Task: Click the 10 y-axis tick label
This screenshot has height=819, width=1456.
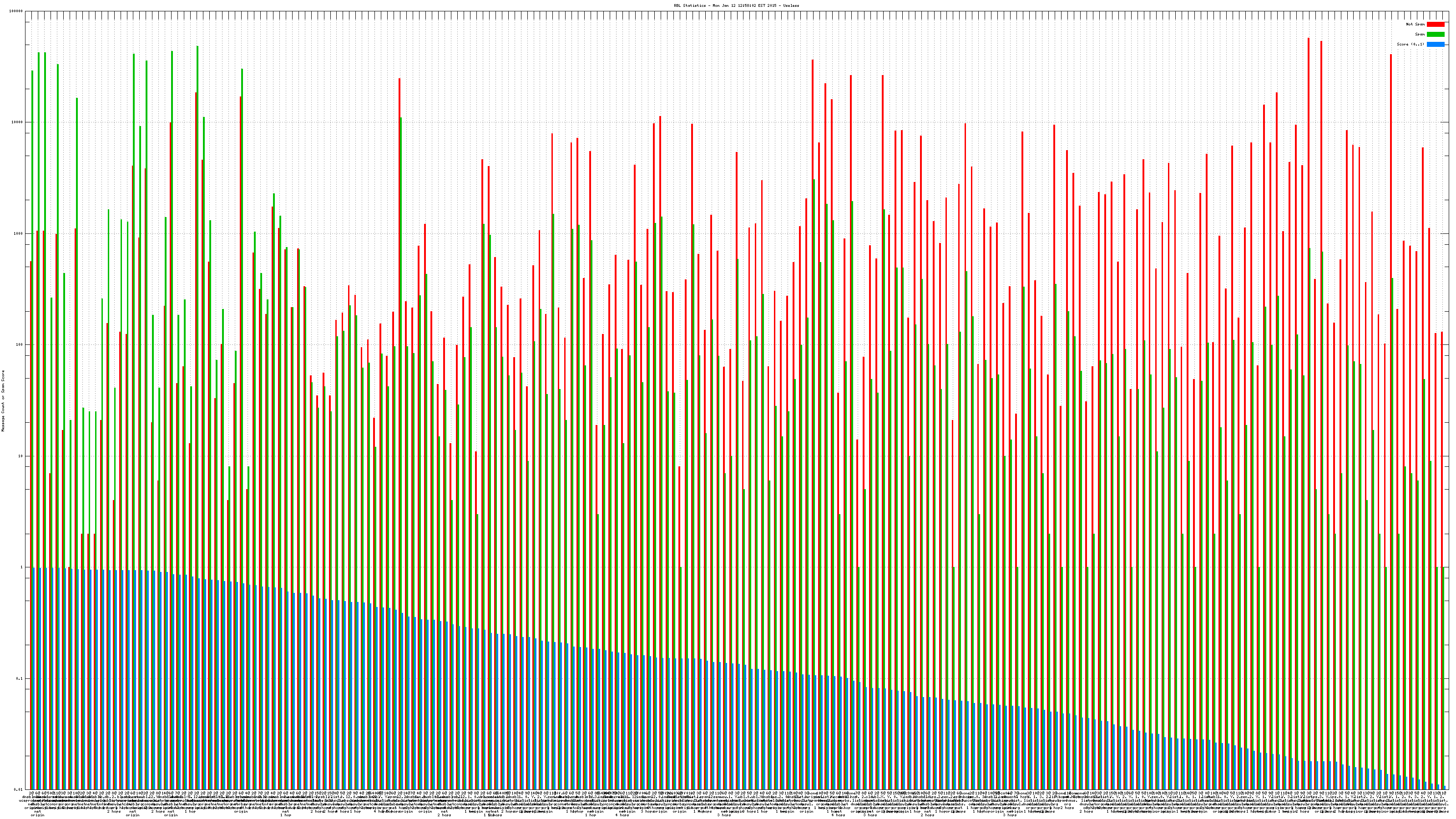Action: (x=21, y=456)
